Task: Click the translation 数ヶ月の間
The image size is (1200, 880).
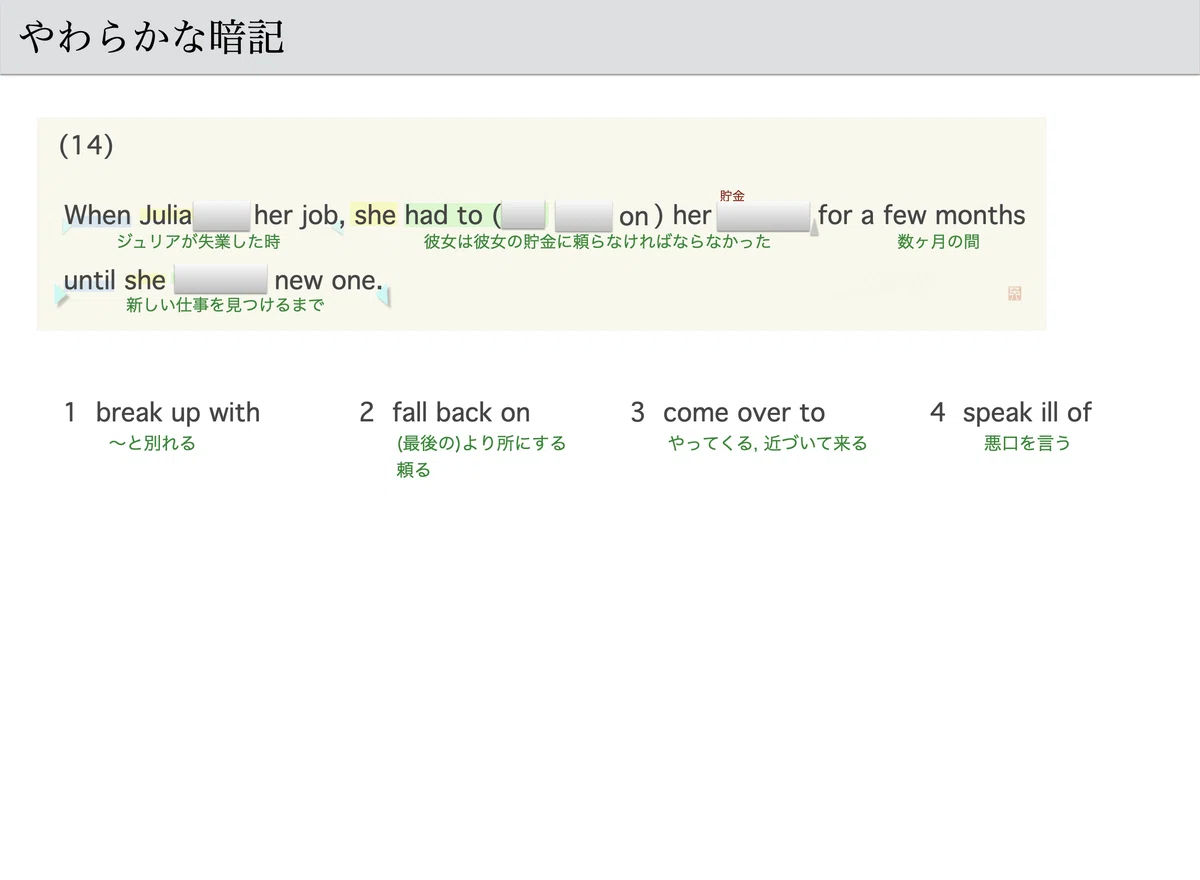Action: [x=938, y=242]
